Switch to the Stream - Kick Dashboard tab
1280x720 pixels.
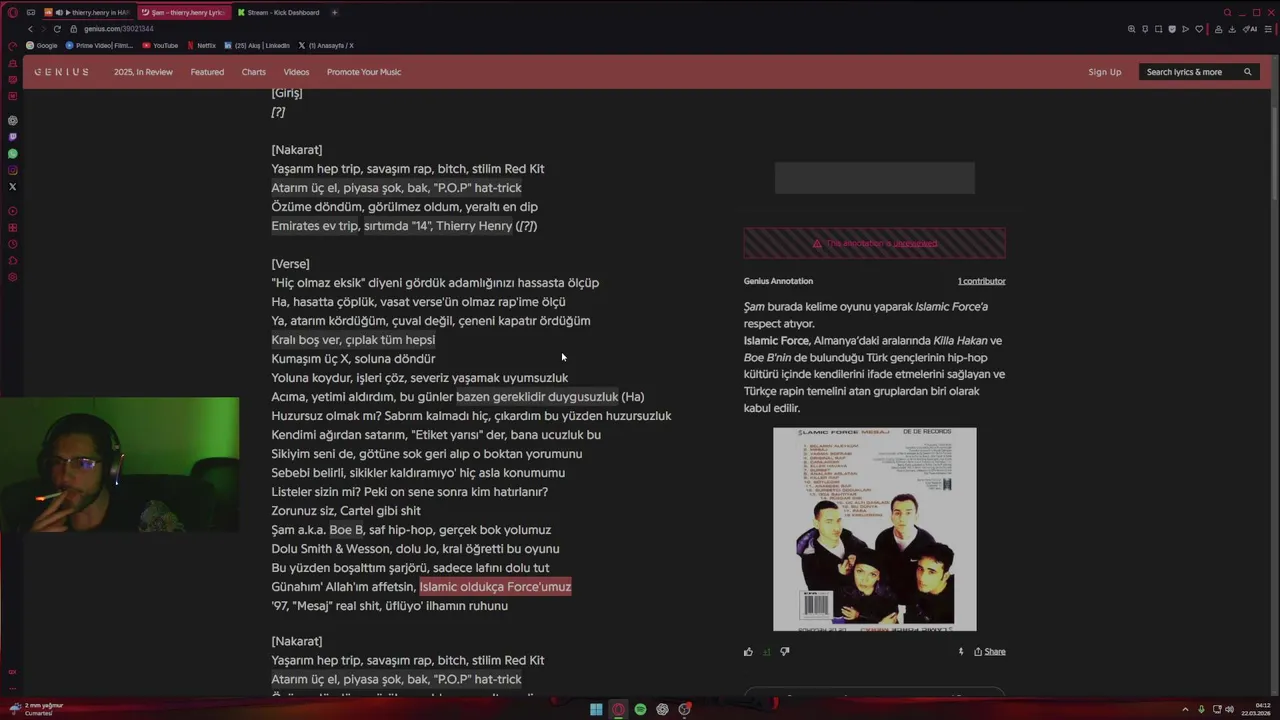coord(280,12)
